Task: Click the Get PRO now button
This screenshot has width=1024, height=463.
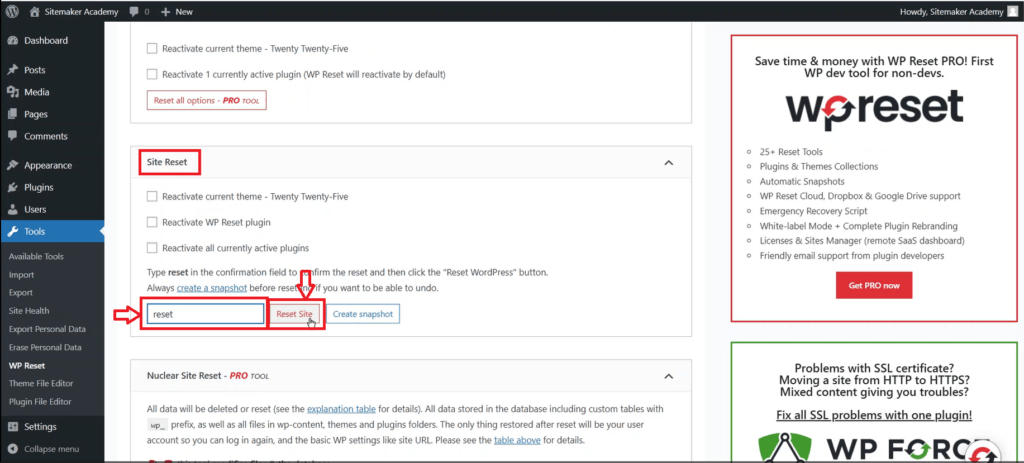Action: [x=874, y=285]
